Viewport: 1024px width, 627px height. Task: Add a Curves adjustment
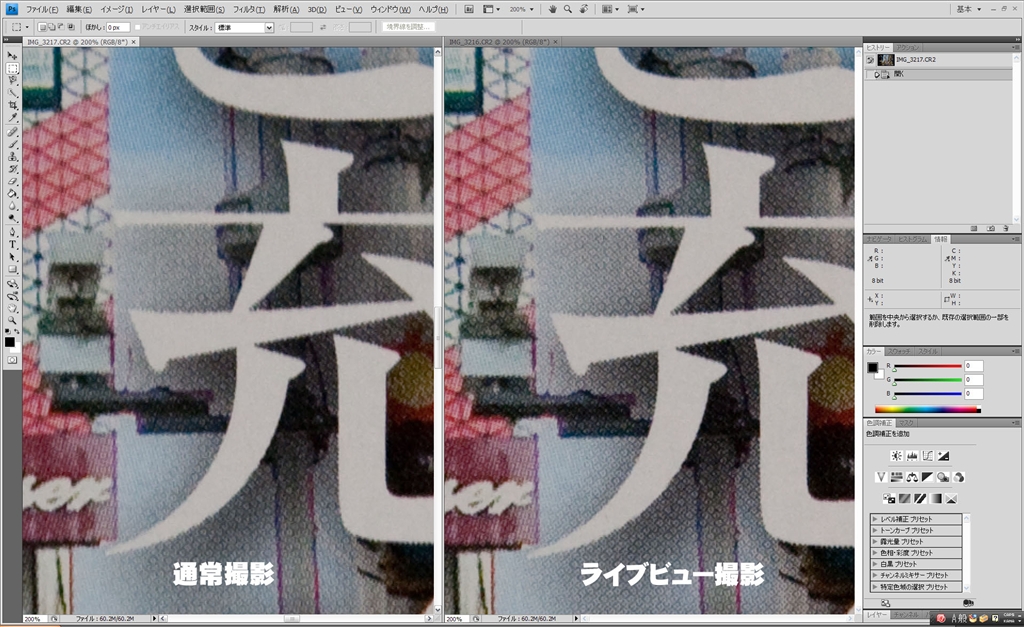click(x=927, y=456)
